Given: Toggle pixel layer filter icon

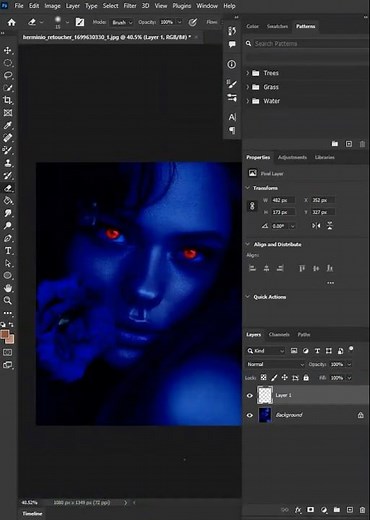Looking at the screenshot, I should click(294, 351).
